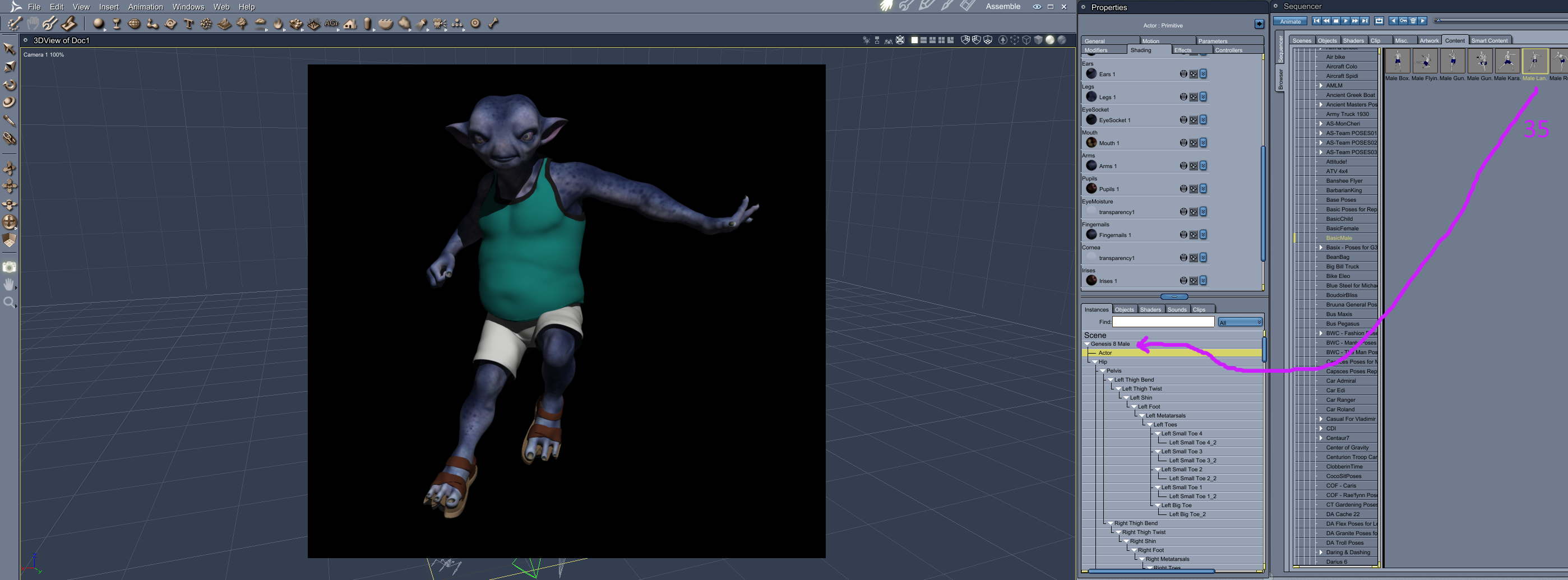Toggle the Assemble room eye visibility icon
This screenshot has height=580, width=1568.
1037,7
